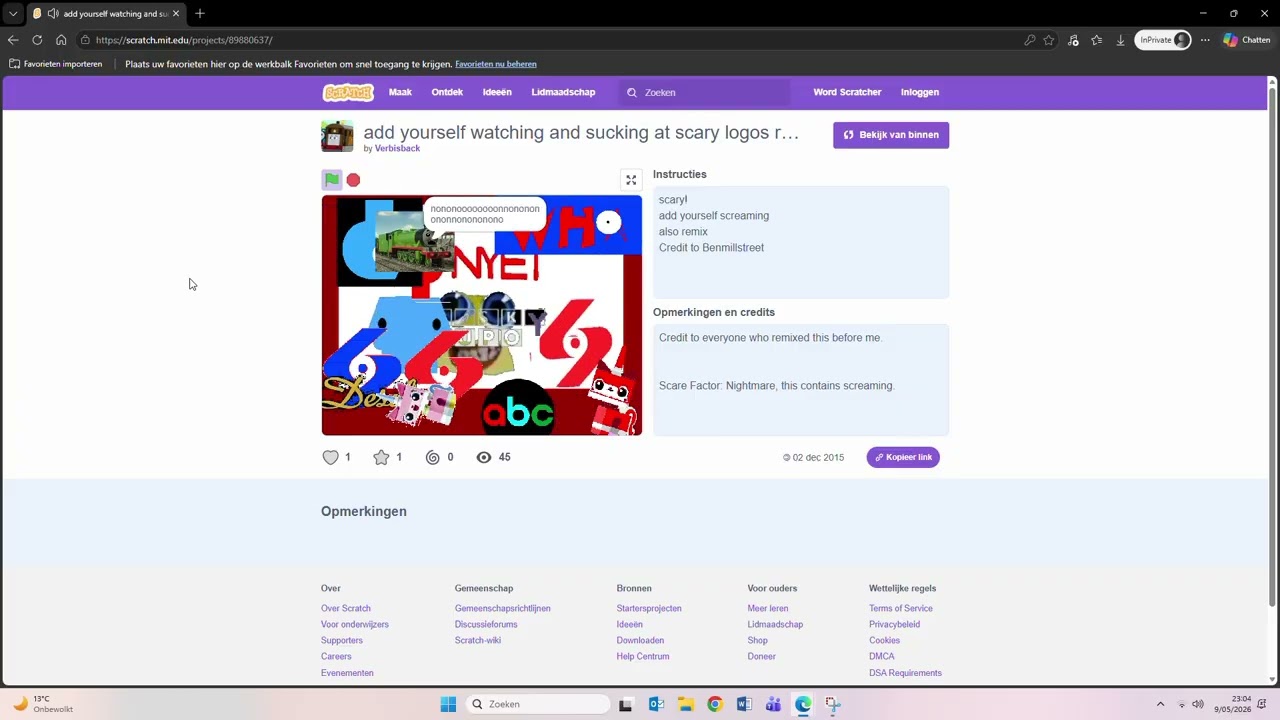The width and height of the screenshot is (1280, 720).
Task: Click the Scratch project stage canvas
Action: (482, 315)
